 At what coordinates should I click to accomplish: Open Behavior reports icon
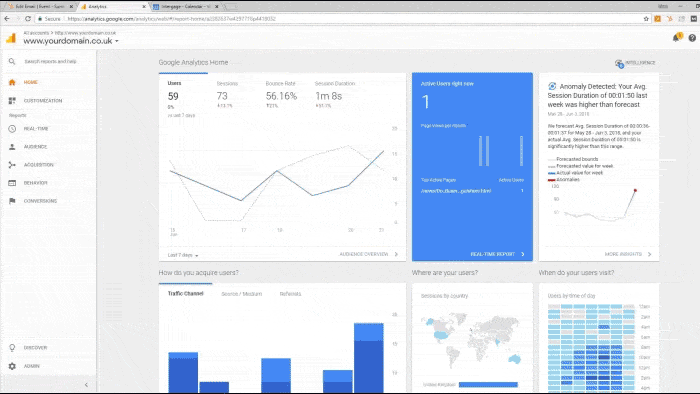(12, 183)
